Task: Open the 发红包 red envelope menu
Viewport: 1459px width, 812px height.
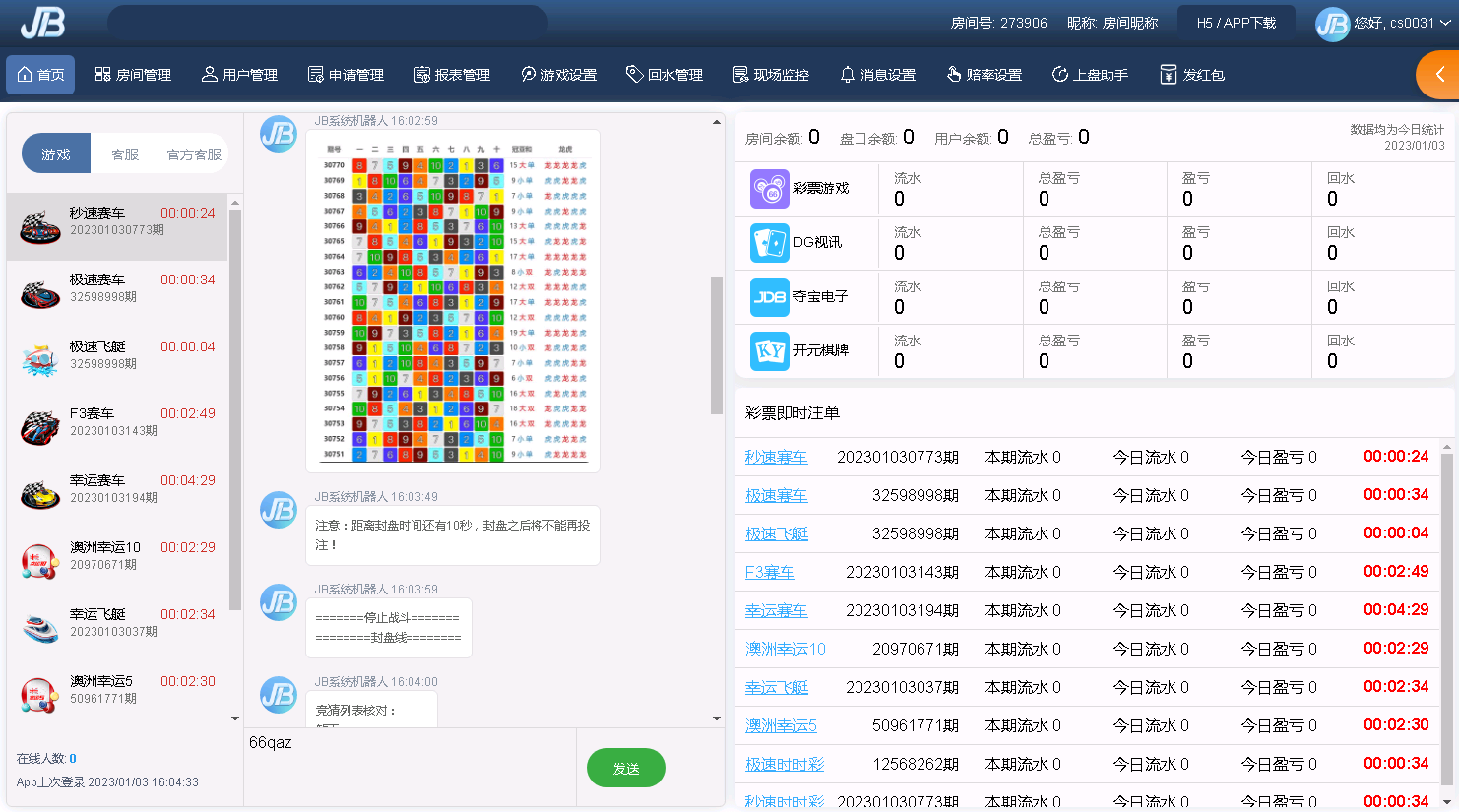Action: point(1192,75)
